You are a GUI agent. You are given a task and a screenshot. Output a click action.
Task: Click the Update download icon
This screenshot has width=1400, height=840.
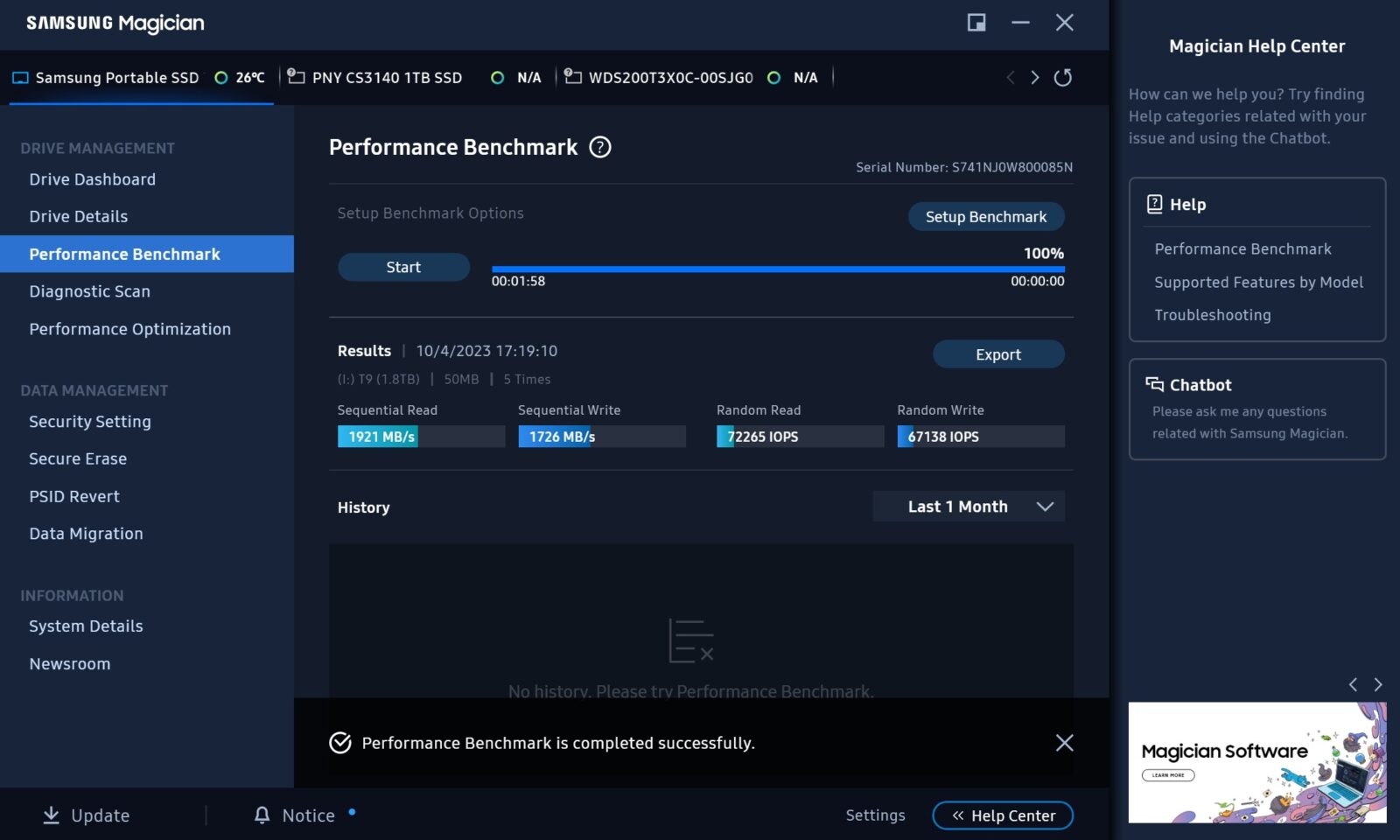[52, 815]
